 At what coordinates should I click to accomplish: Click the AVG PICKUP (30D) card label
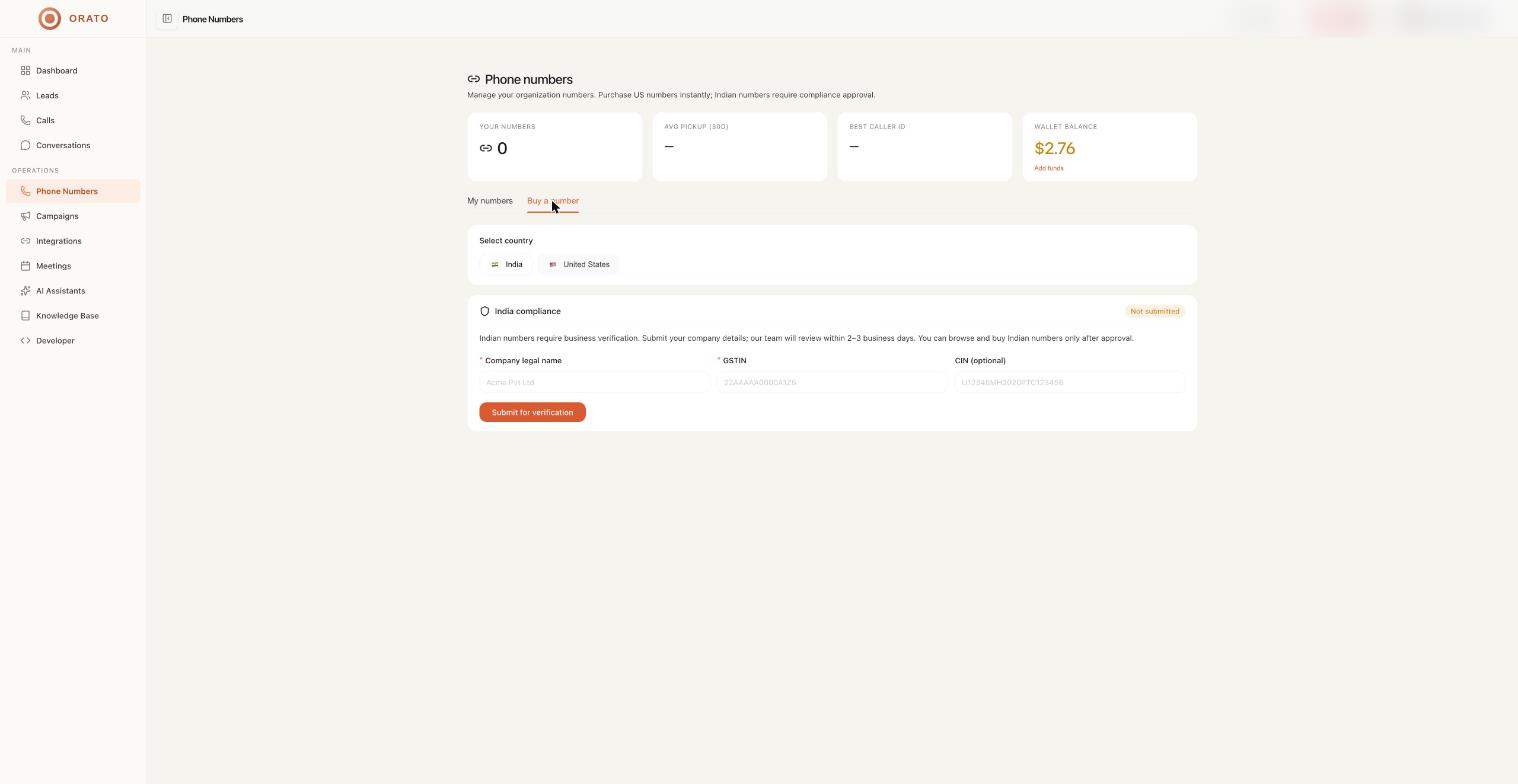tap(696, 127)
